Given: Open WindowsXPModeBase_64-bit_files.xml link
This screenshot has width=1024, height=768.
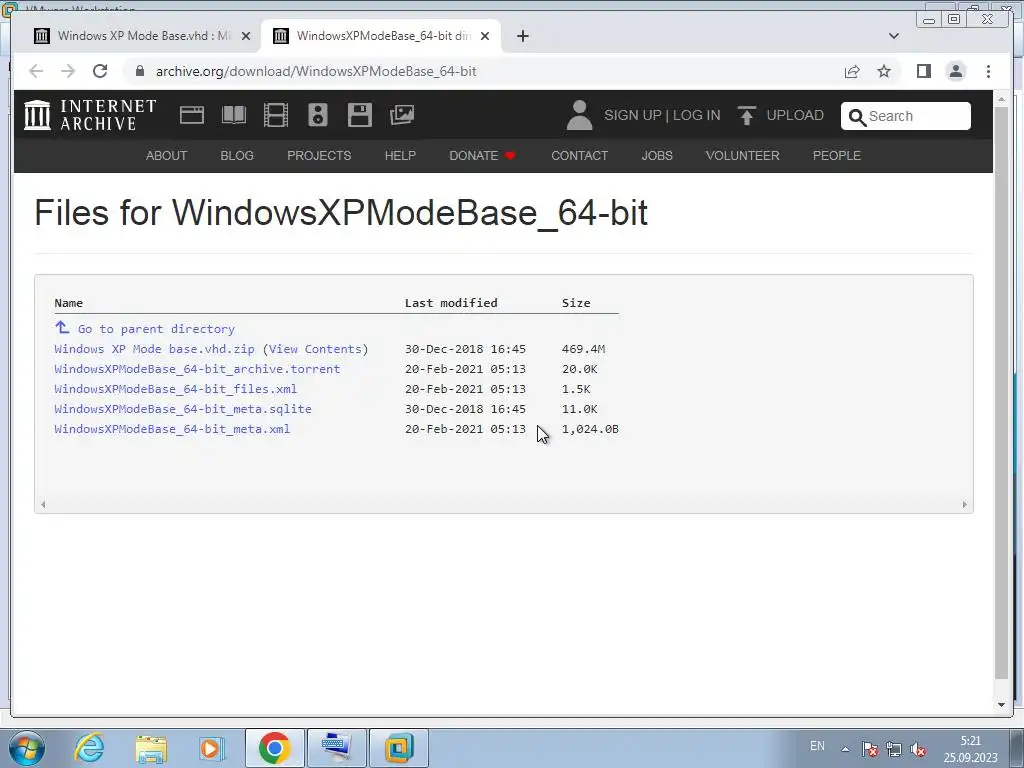Looking at the screenshot, I should point(176,389).
